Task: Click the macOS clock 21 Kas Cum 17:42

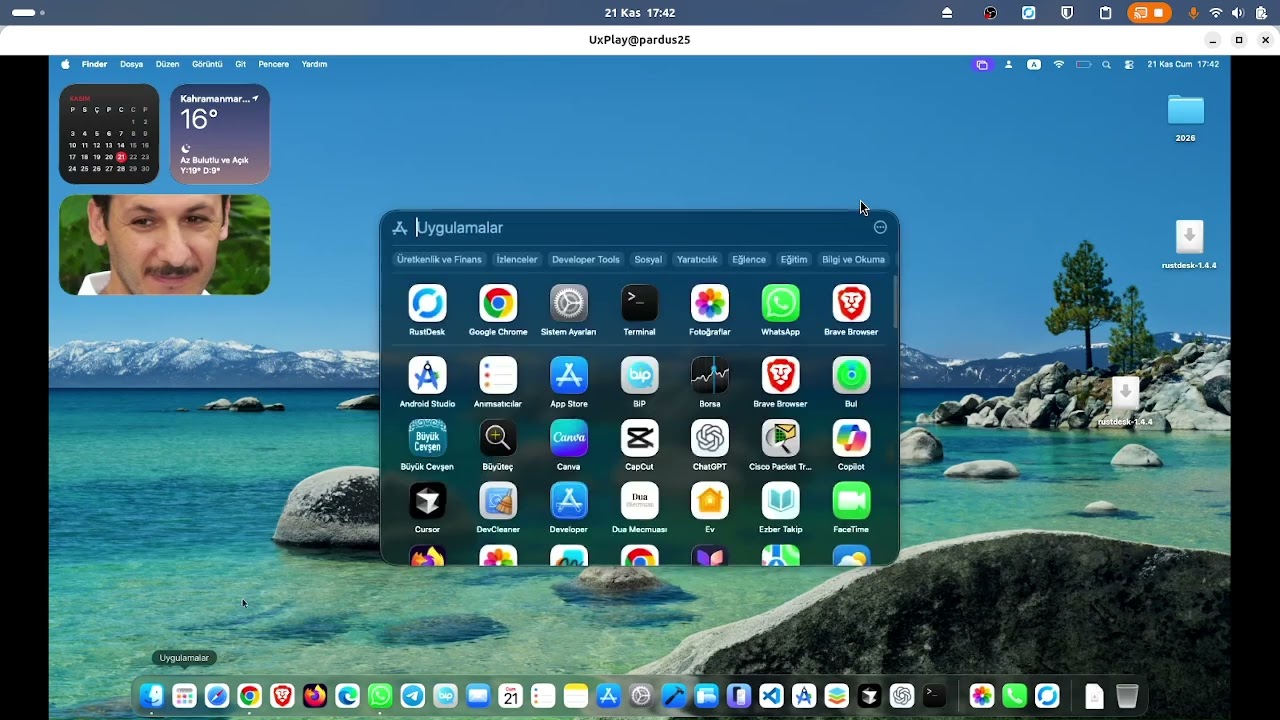Action: click(1183, 64)
